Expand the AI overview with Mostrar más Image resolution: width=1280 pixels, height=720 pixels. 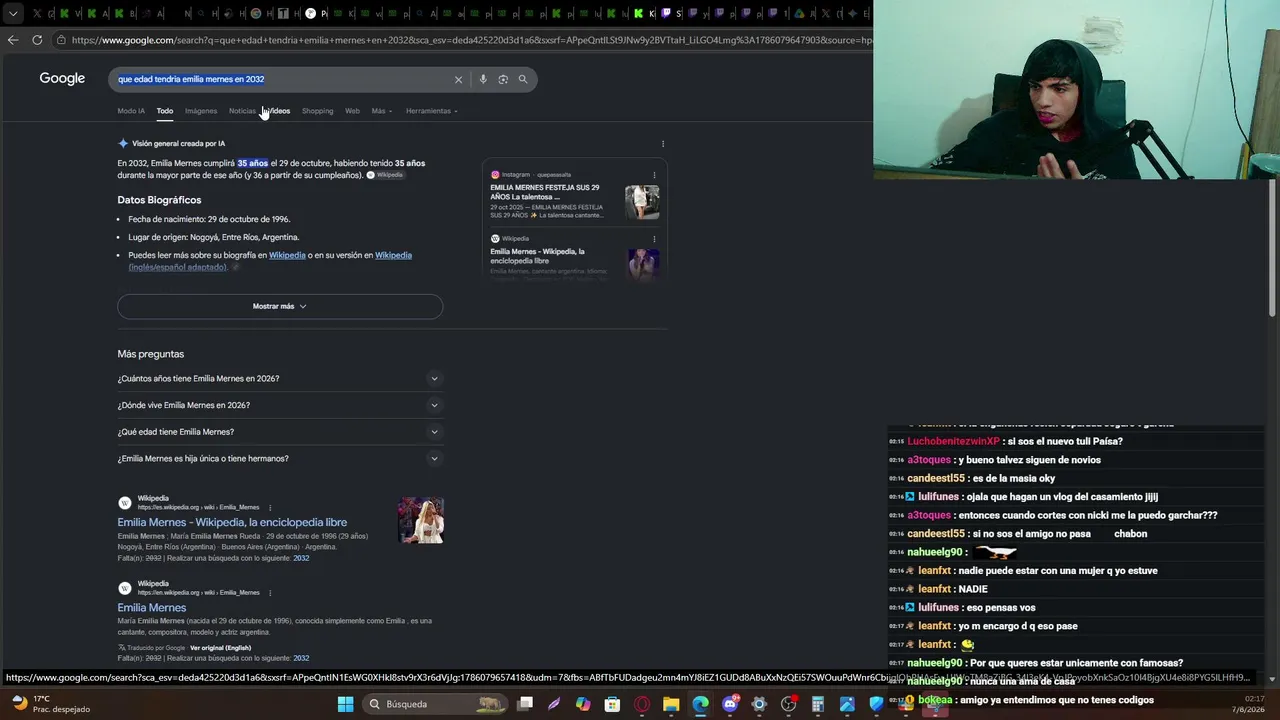click(x=280, y=306)
